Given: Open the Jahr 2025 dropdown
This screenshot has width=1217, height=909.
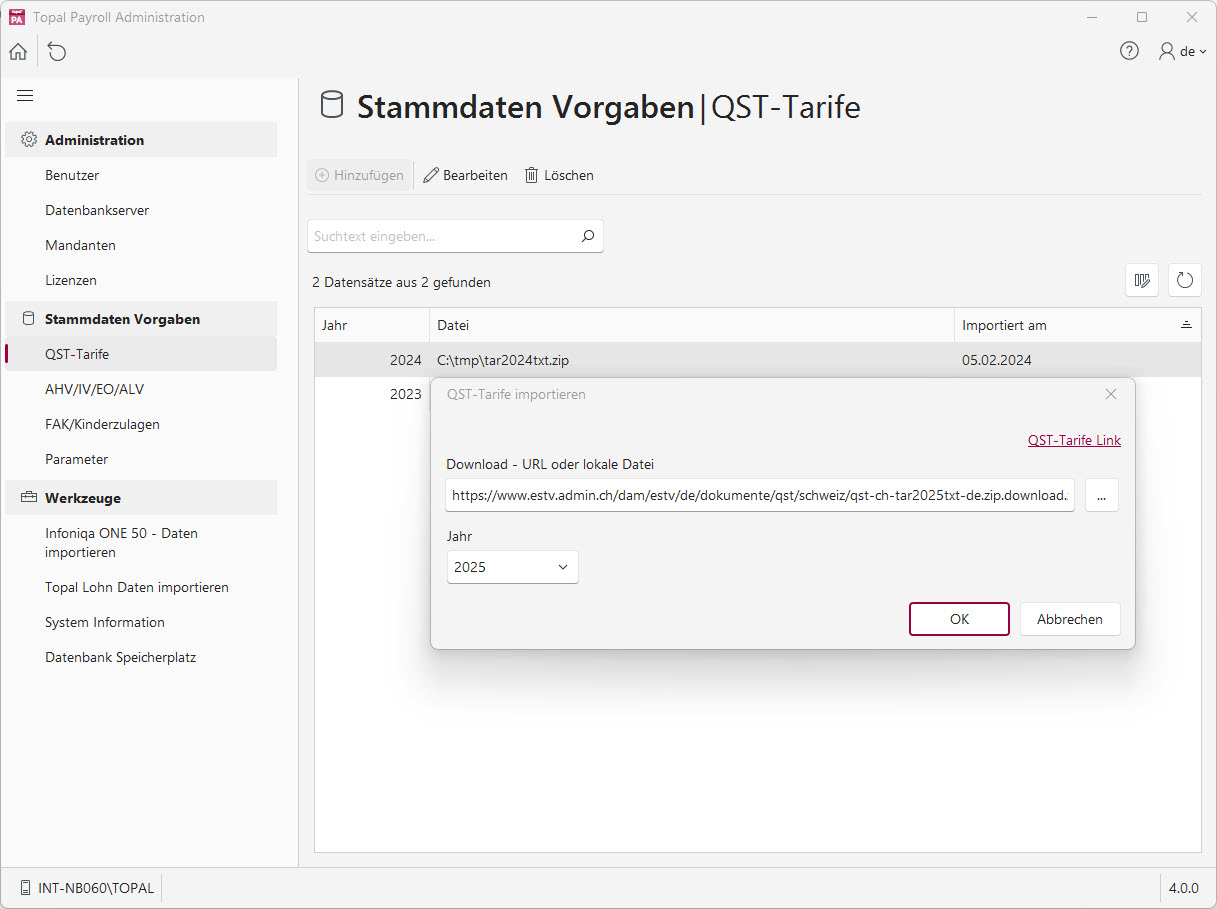Looking at the screenshot, I should 512,567.
